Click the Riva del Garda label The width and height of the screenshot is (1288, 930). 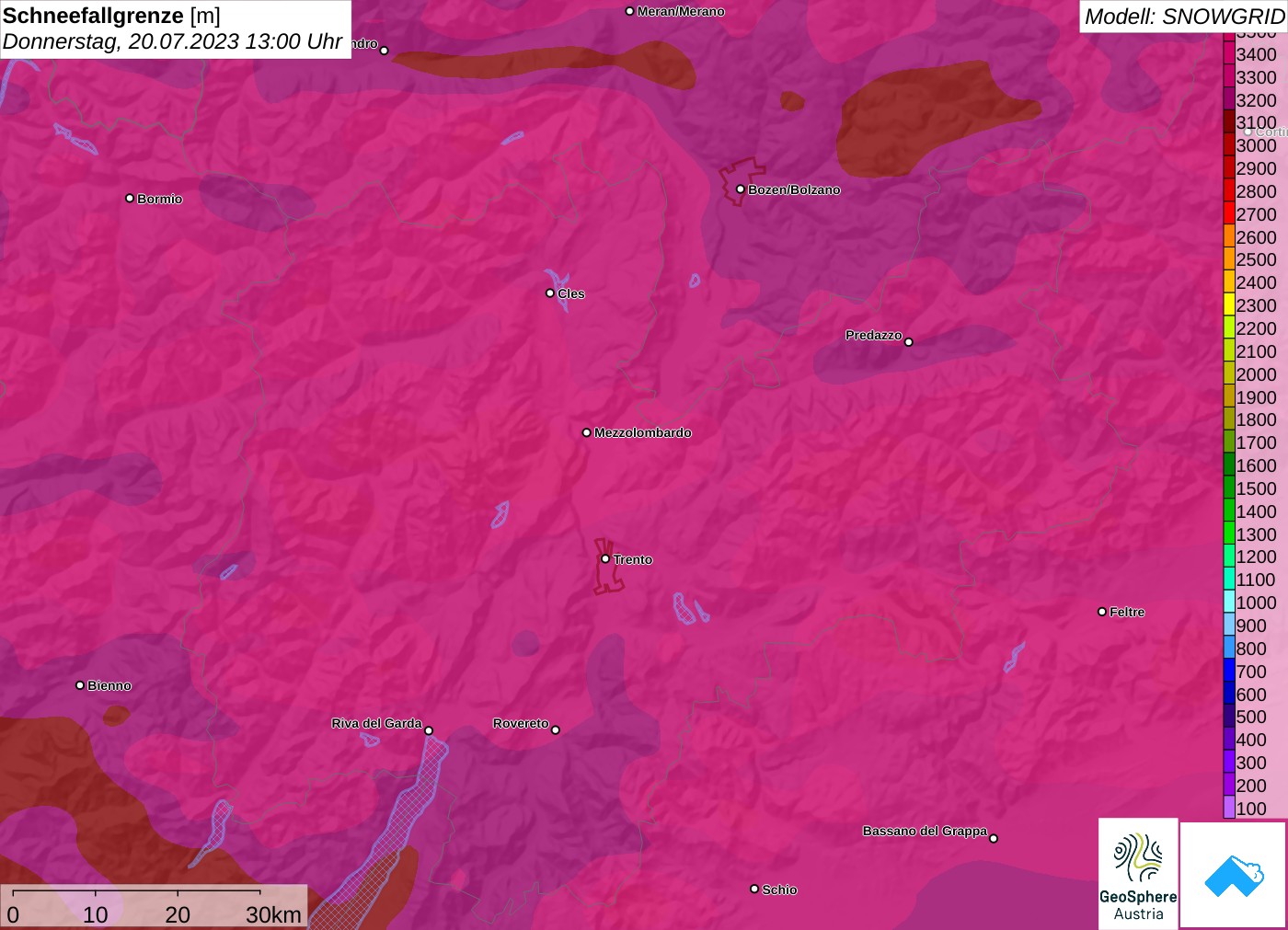click(x=376, y=723)
